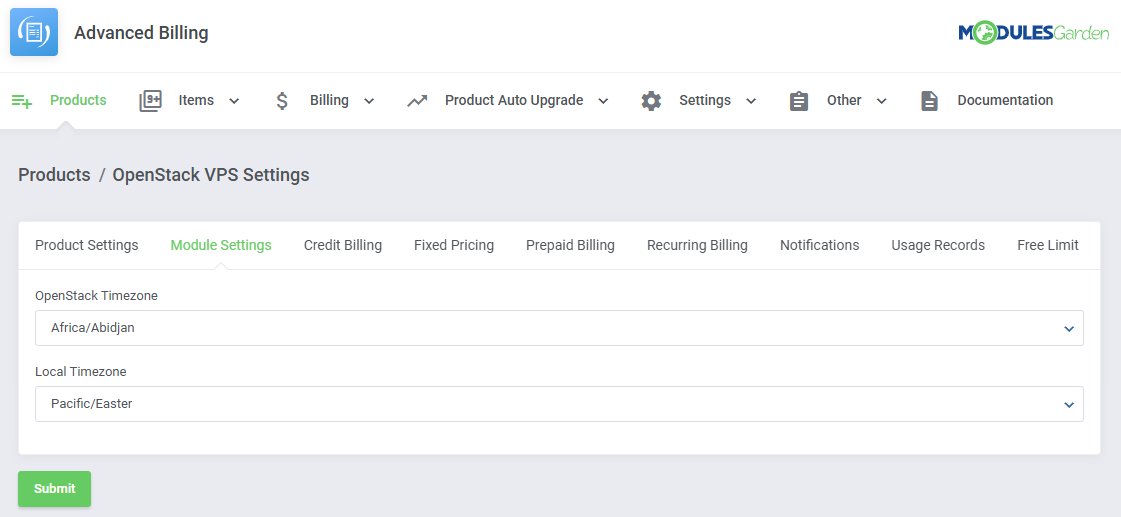This screenshot has height=517, width=1121.
Task: Open the ModulesGarden logo link
Action: click(x=1033, y=32)
